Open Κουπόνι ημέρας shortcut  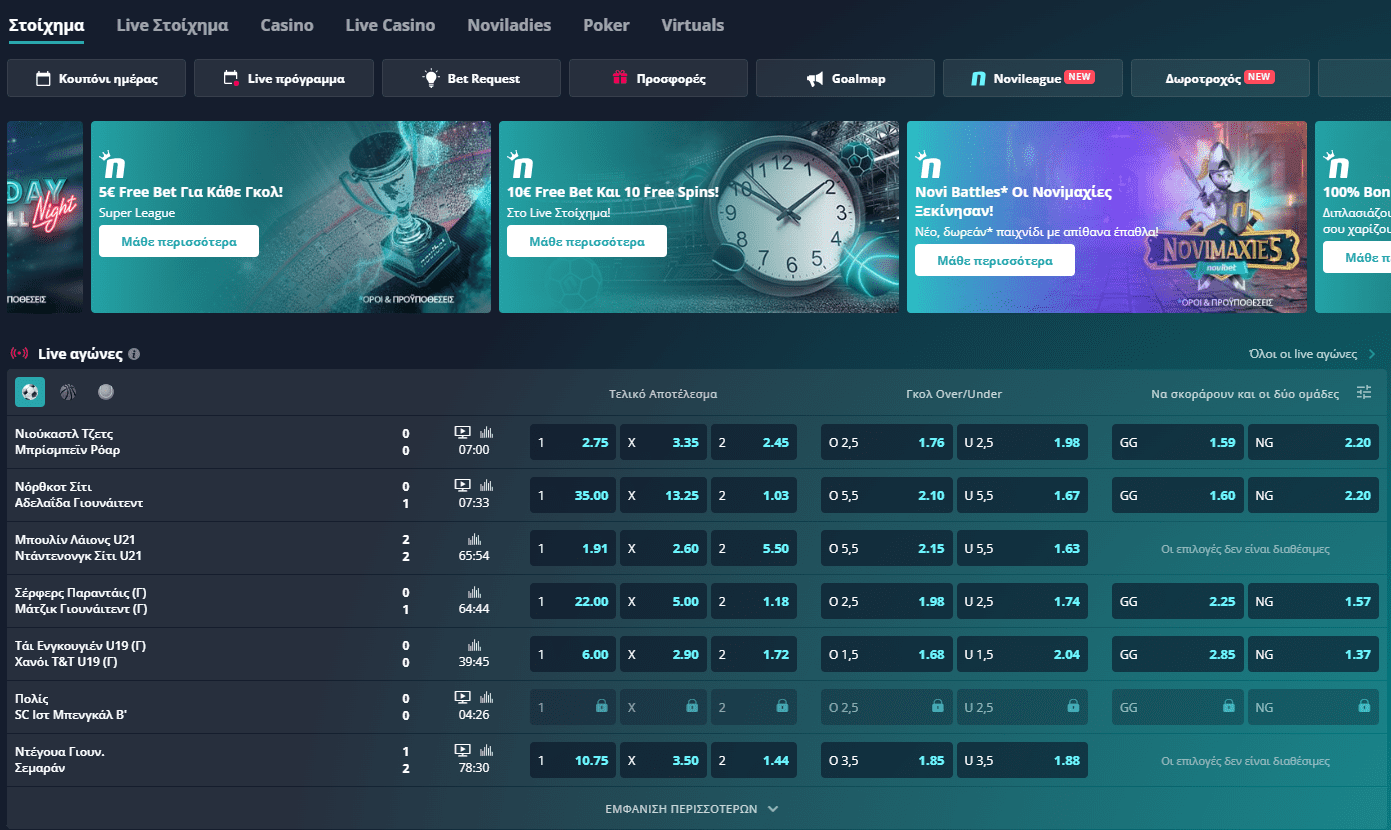[x=97, y=78]
